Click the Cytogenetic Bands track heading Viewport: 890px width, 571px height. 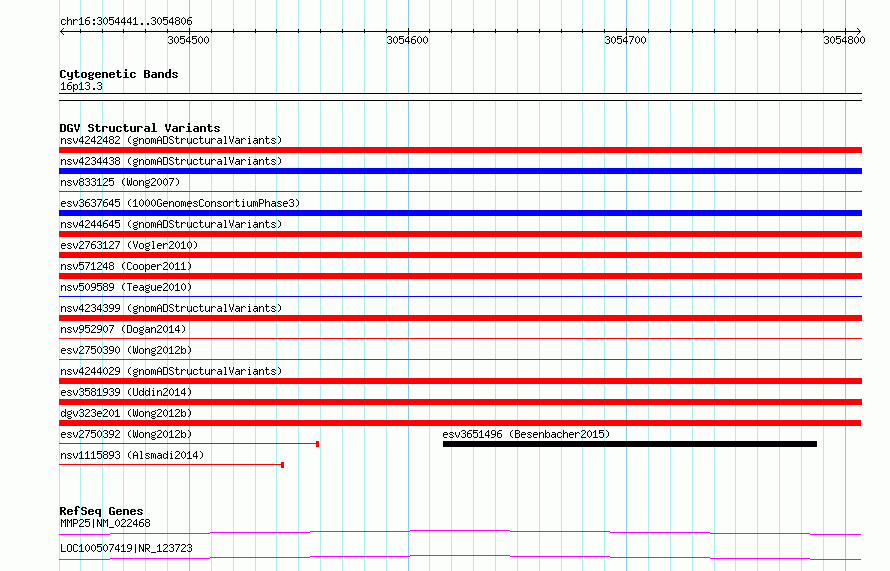point(119,74)
